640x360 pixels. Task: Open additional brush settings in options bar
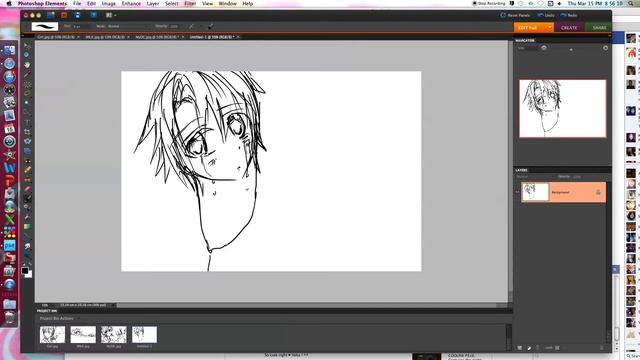point(210,26)
